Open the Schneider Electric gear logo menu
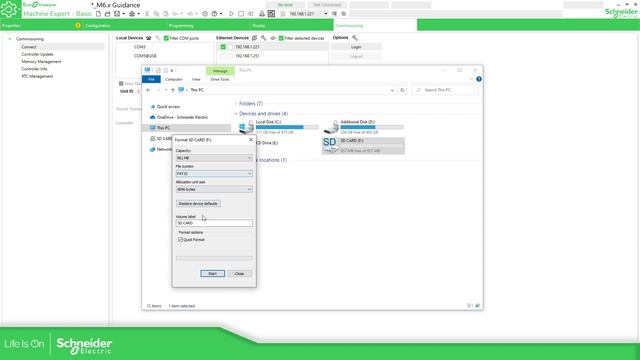640x360 pixels. point(10,9)
